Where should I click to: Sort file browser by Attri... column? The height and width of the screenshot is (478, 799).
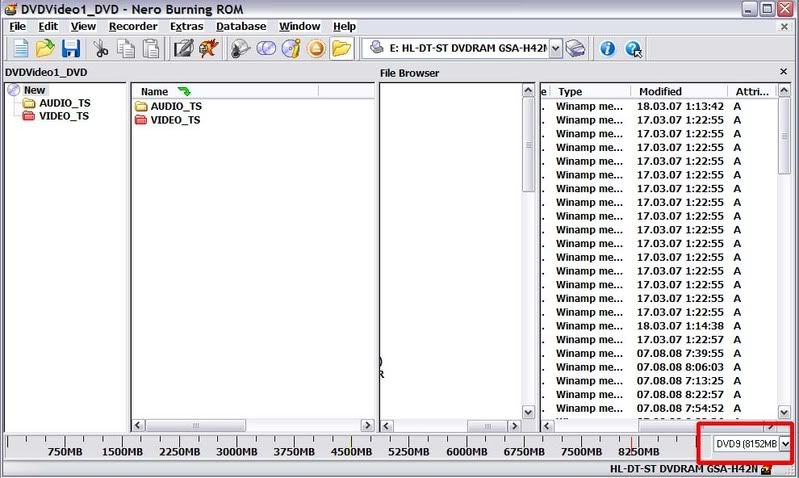[752, 92]
